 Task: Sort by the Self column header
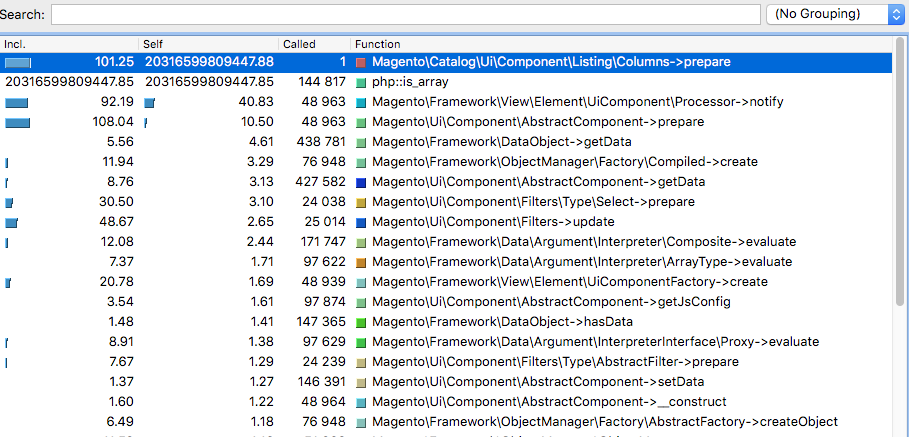(x=209, y=44)
